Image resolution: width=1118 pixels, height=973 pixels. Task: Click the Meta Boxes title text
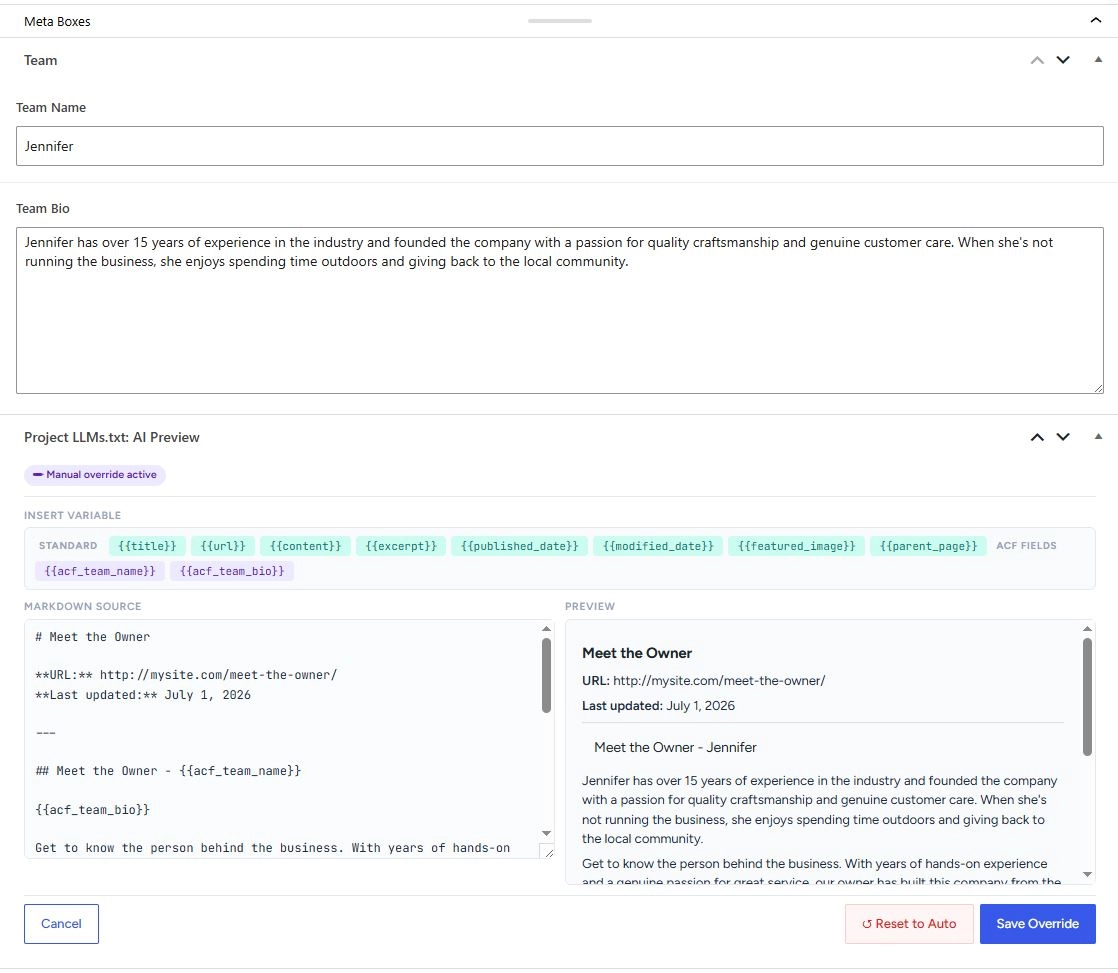coord(57,21)
